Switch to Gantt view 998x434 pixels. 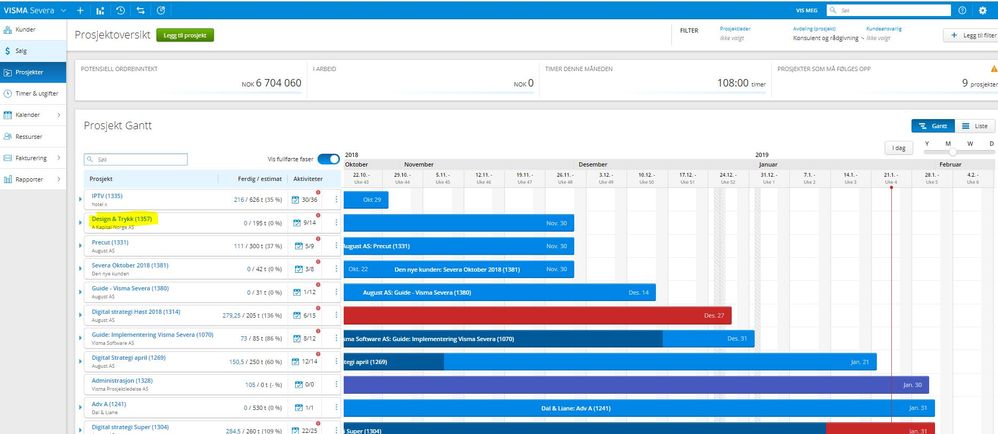pyautogui.click(x=932, y=126)
